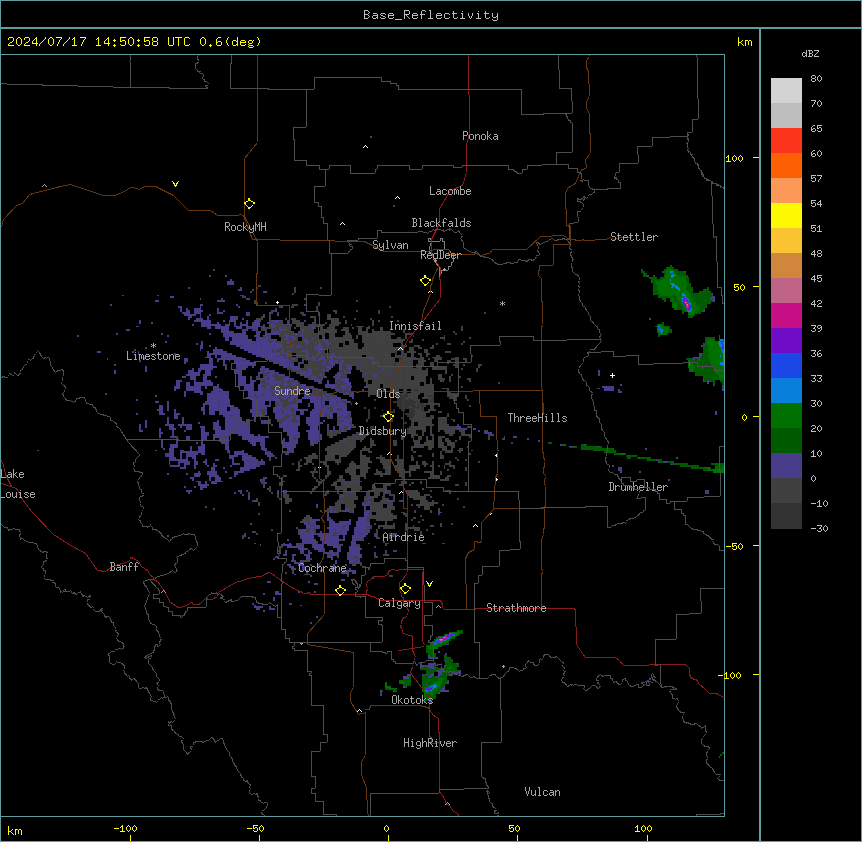The height and width of the screenshot is (842, 862).
Task: Pick the white 70–80 dBZ legend swatch
Action: pos(786,91)
